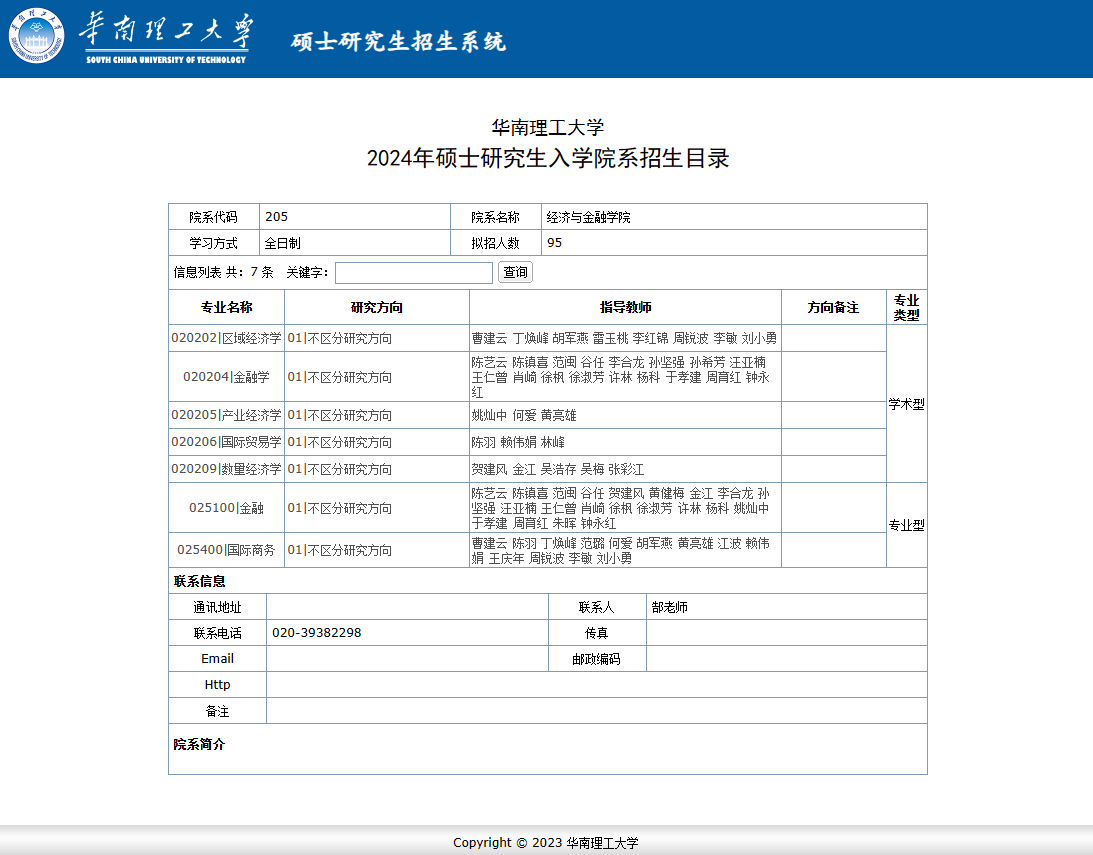1093x855 pixels.
Task: Open the 025100|金融 major entry
Action: tap(227, 508)
